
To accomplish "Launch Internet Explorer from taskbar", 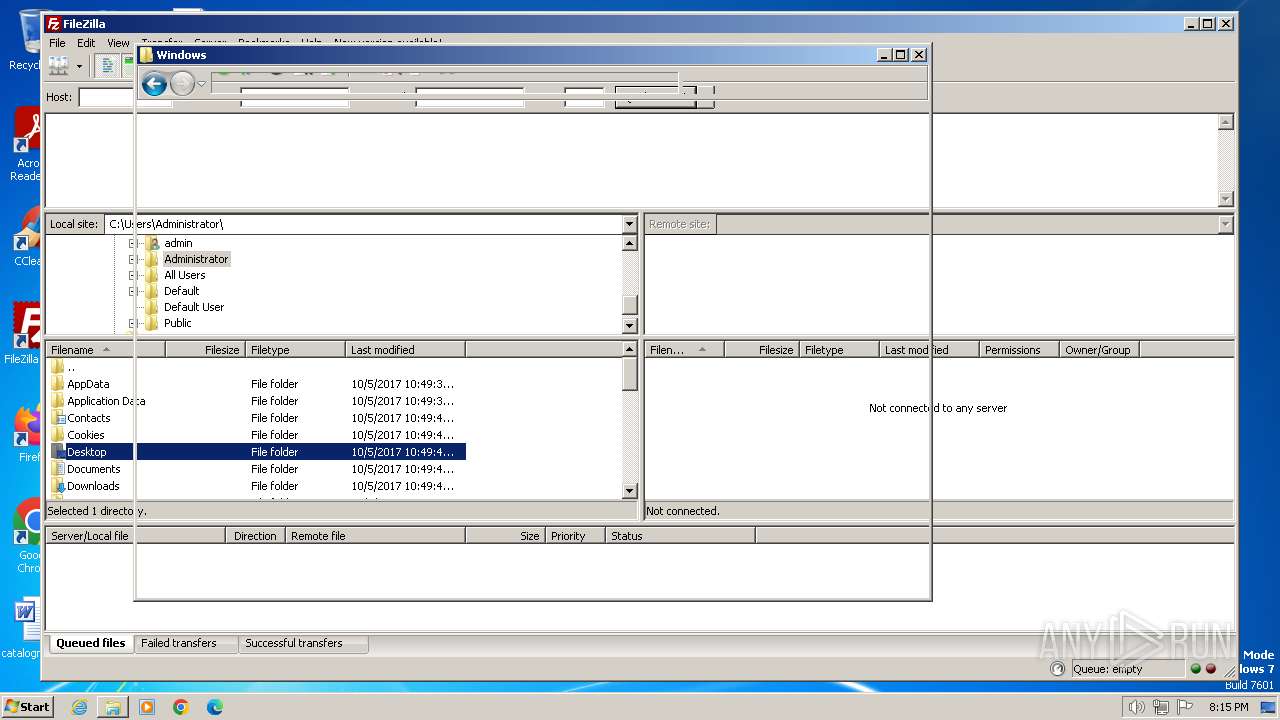I will (x=79, y=707).
